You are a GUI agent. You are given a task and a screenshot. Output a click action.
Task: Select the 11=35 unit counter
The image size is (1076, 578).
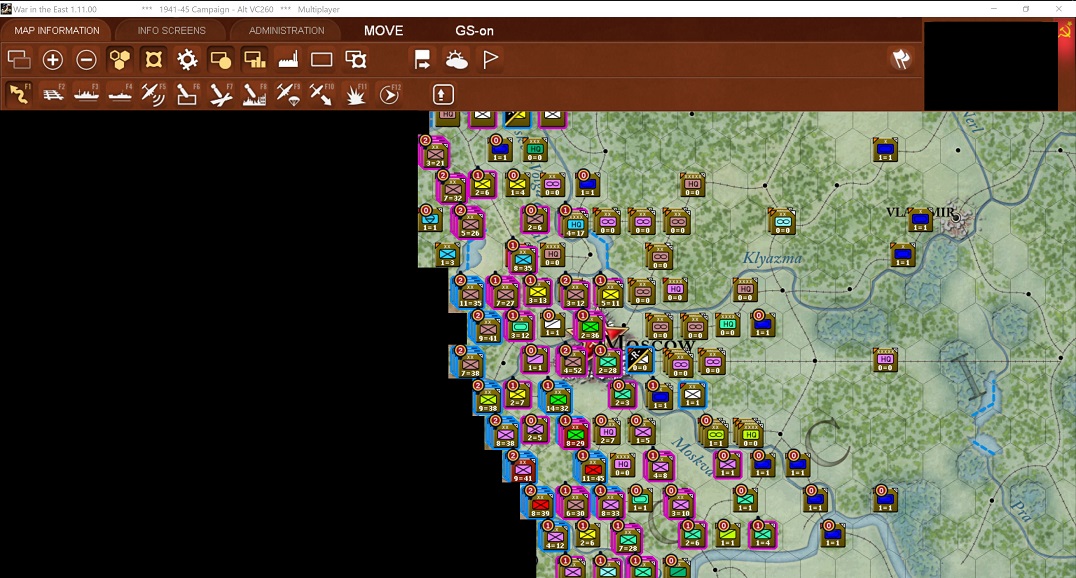(x=470, y=294)
